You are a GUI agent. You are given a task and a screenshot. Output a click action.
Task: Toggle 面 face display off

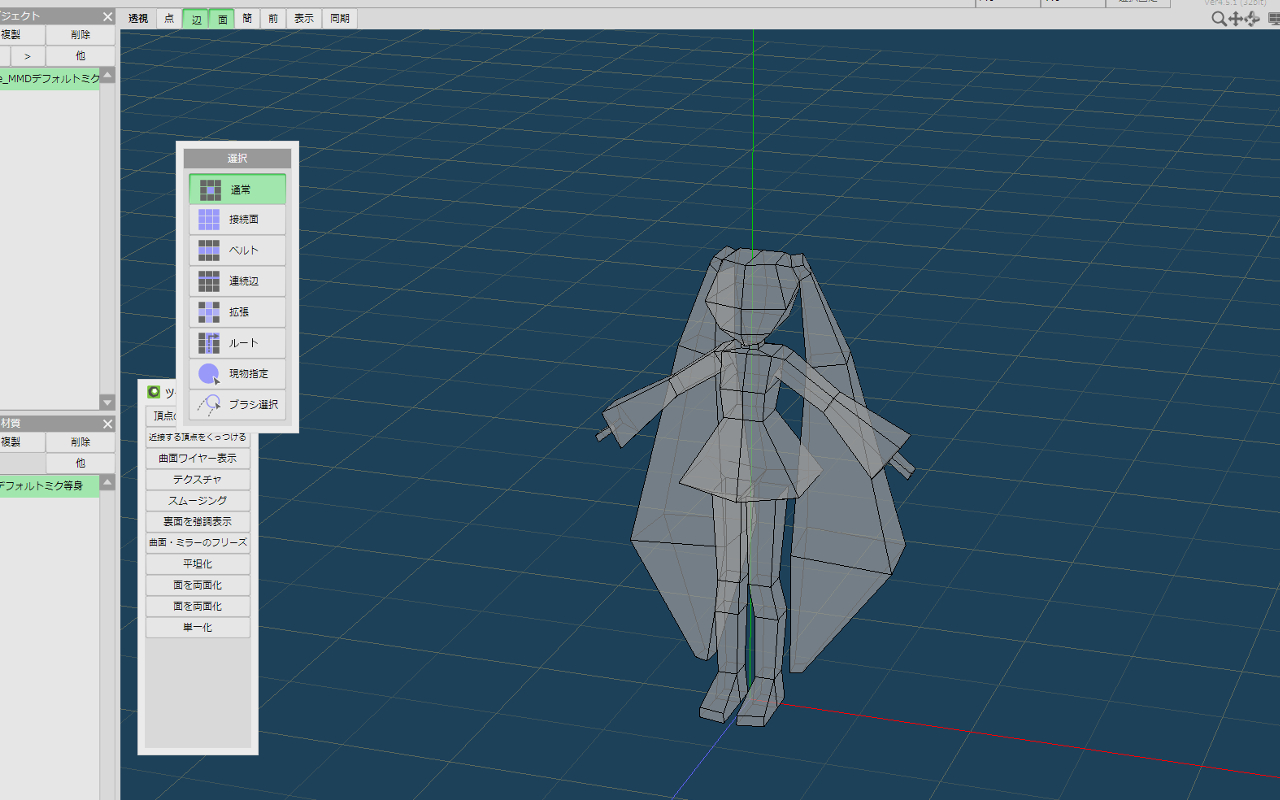click(x=222, y=18)
